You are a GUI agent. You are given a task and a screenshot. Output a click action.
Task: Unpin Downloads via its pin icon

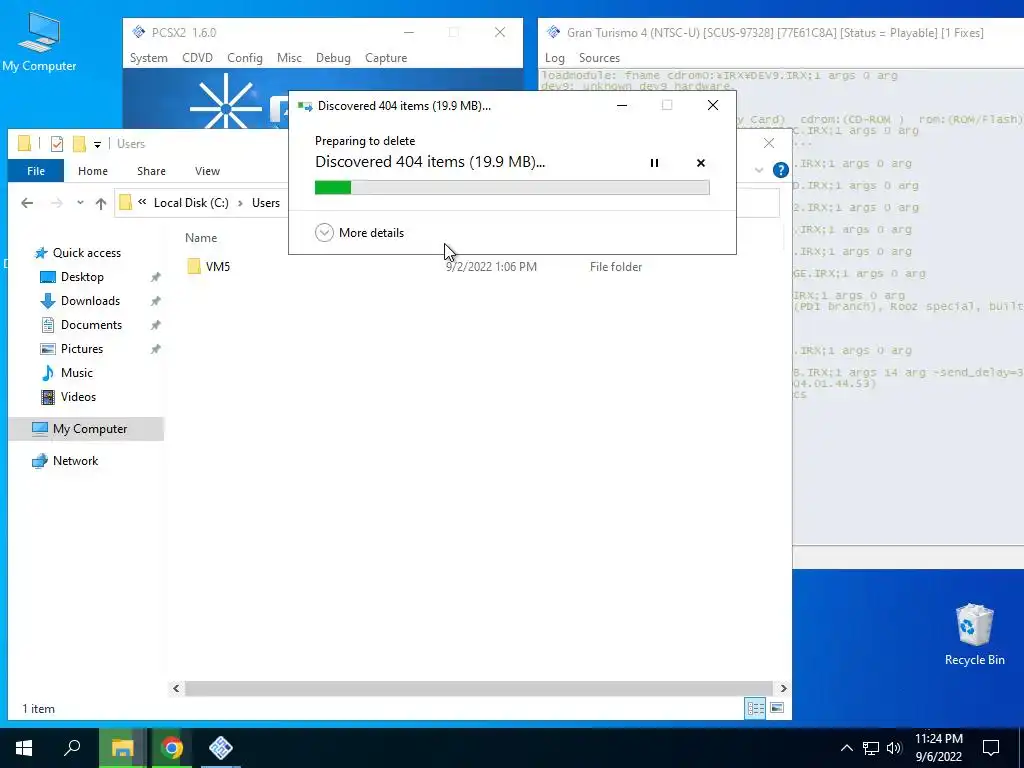[x=155, y=301]
